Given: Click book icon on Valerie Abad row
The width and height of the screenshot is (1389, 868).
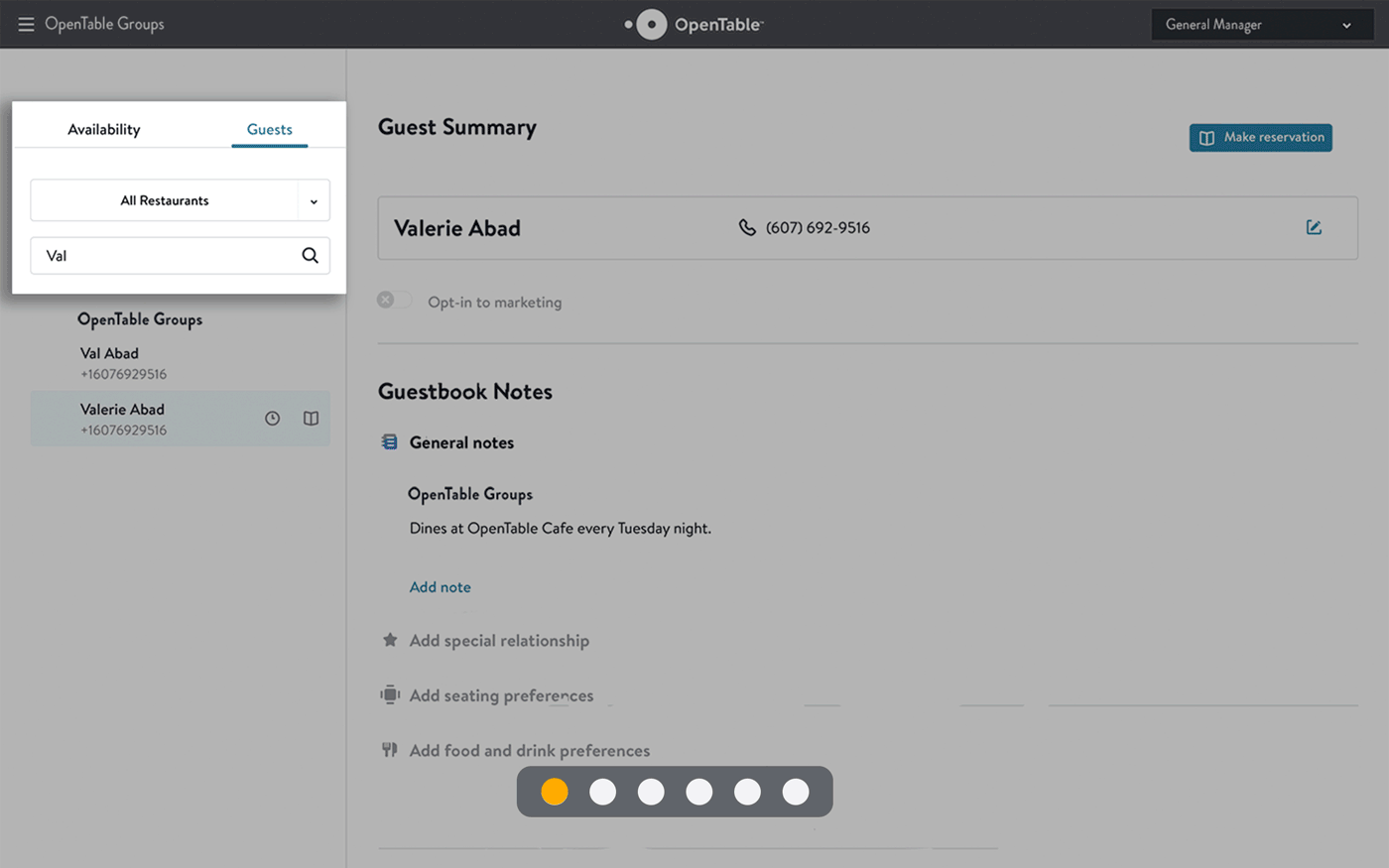Looking at the screenshot, I should point(311,419).
